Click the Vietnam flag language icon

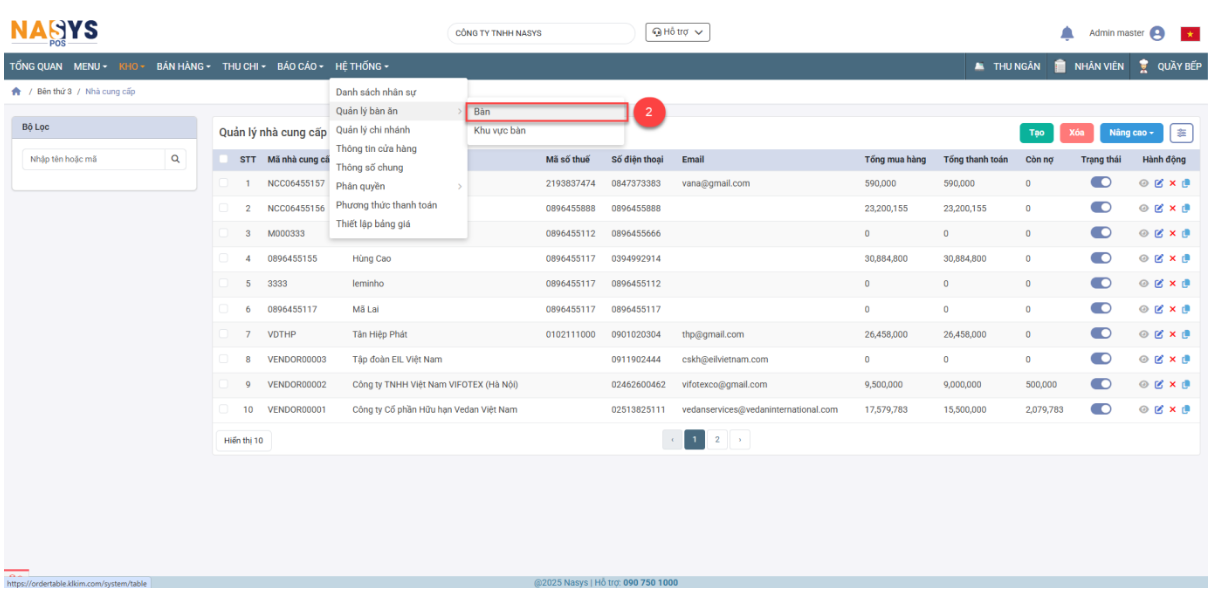(x=1190, y=34)
